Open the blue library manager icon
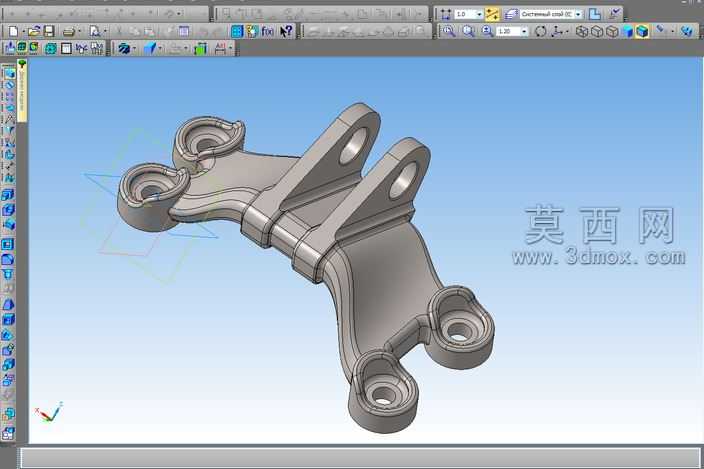 pyautogui.click(x=237, y=31)
